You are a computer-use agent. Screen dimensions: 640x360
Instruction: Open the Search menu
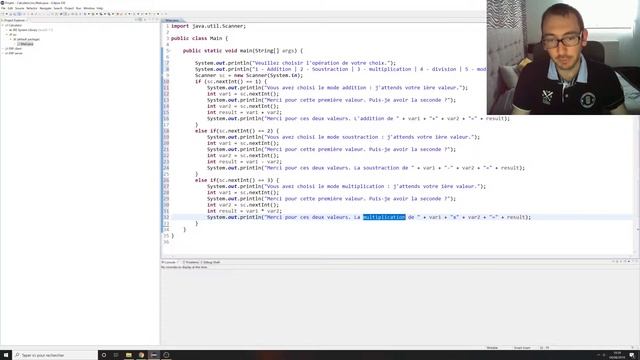tap(58, 8)
